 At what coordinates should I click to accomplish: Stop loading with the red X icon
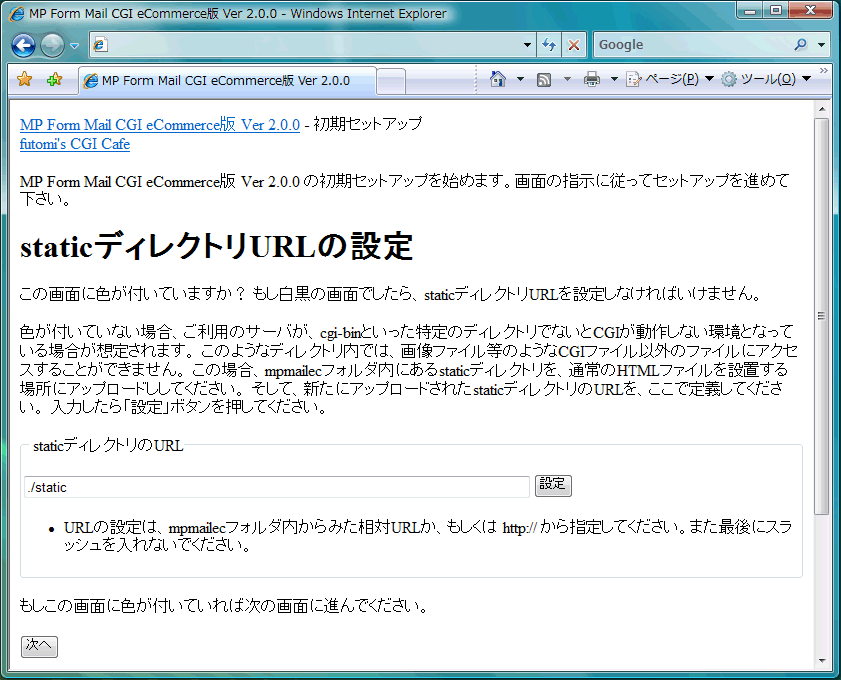point(573,45)
